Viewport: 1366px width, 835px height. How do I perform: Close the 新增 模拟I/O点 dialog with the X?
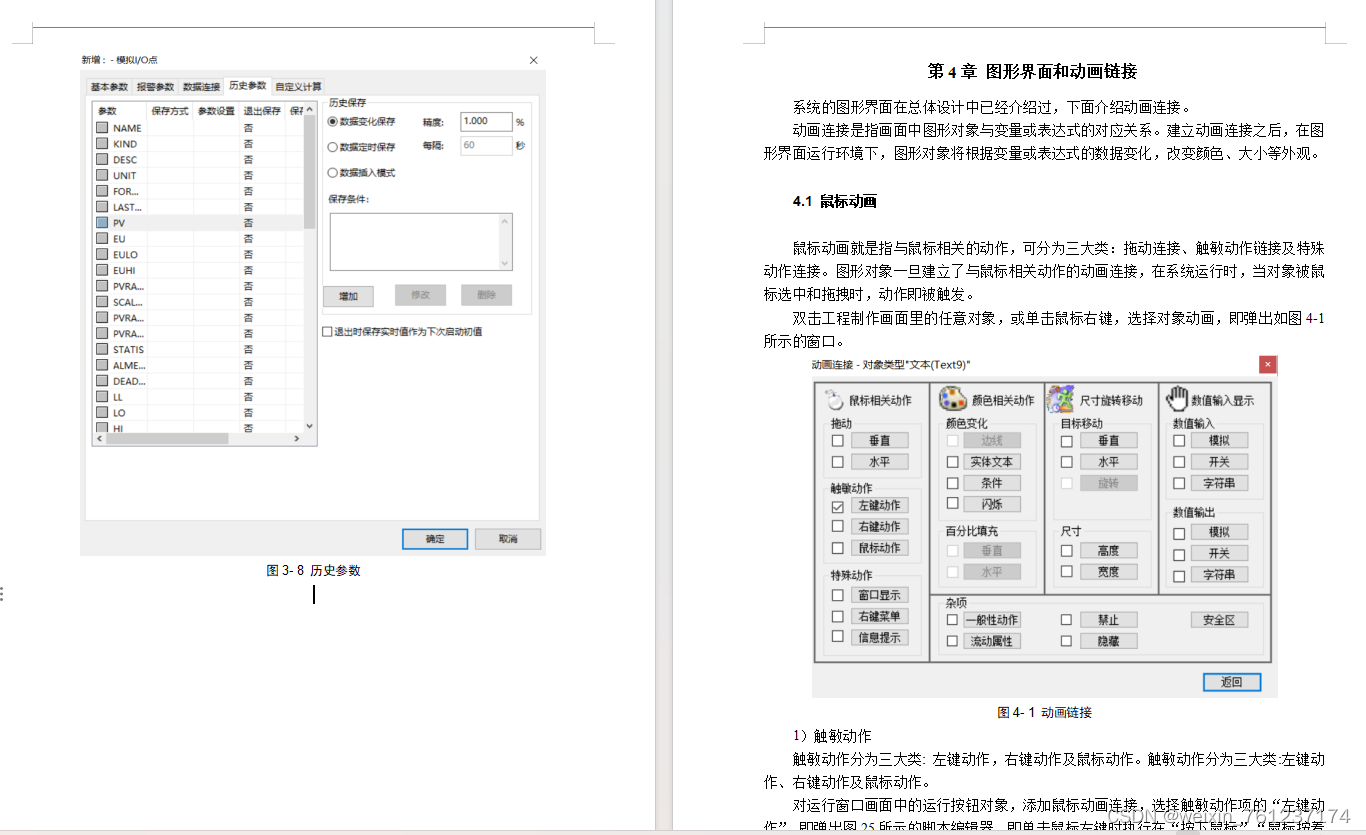pos(533,60)
